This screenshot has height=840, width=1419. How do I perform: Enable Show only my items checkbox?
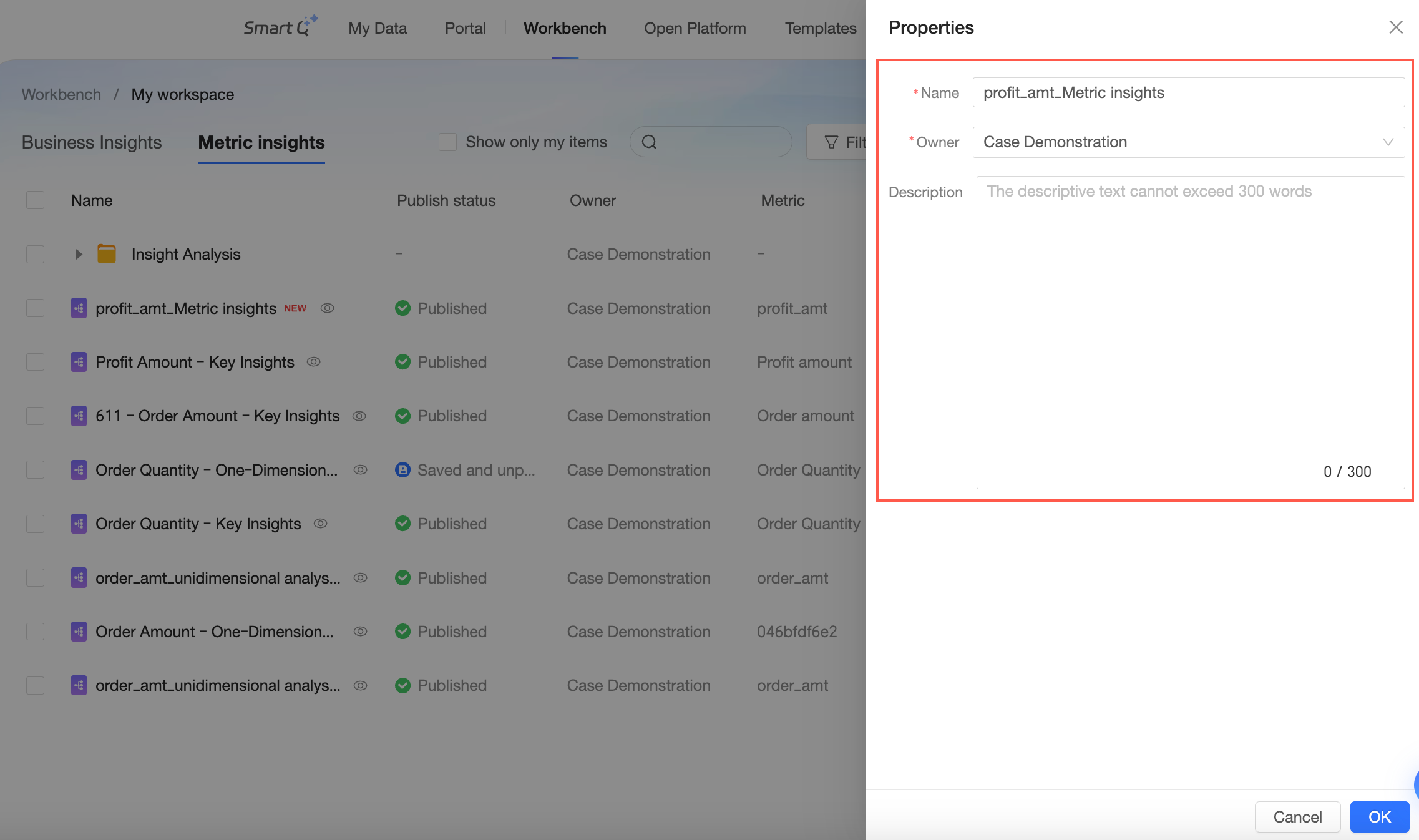[x=447, y=142]
